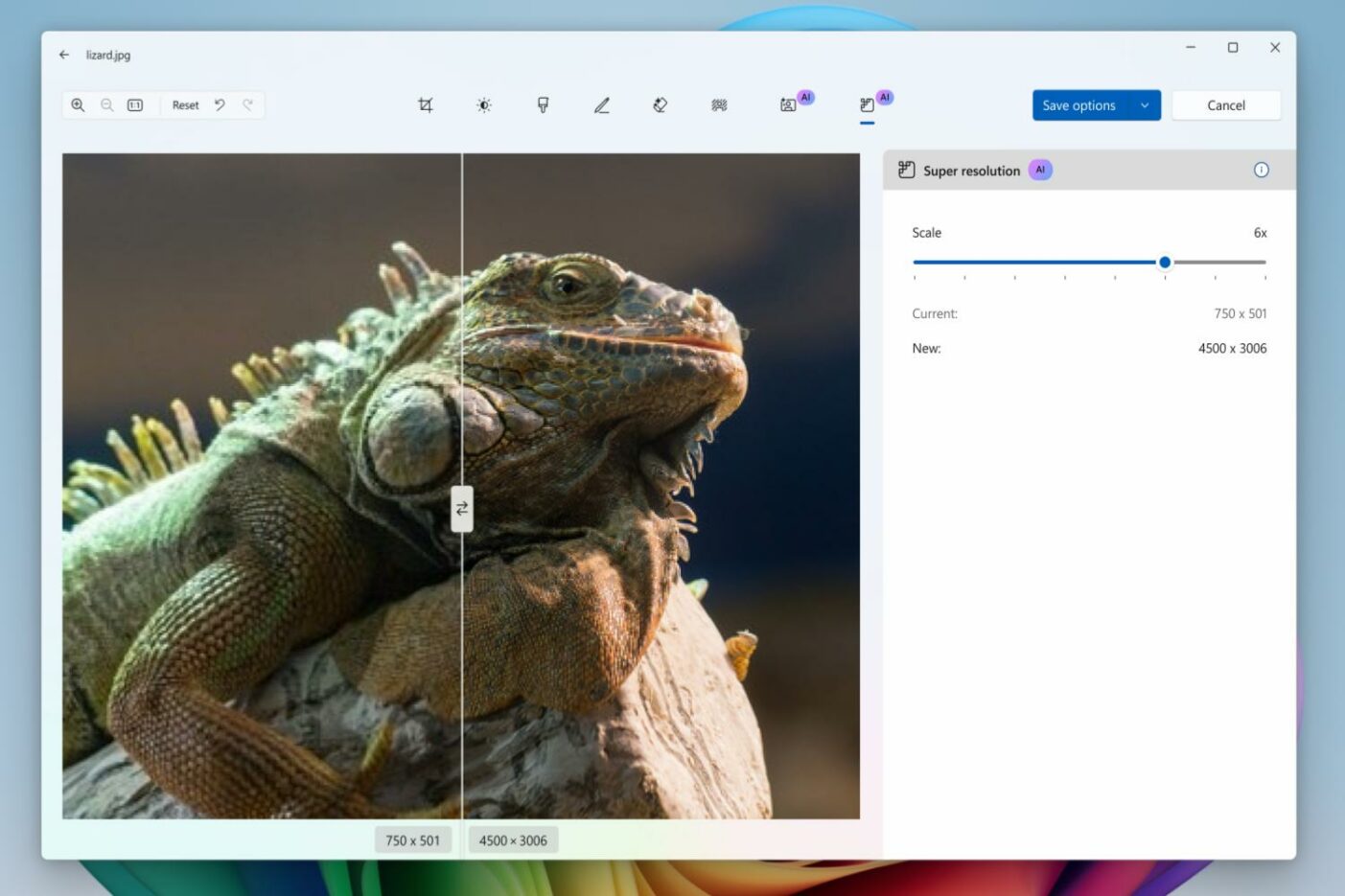Adjust the Scale slider handle

click(x=1166, y=262)
